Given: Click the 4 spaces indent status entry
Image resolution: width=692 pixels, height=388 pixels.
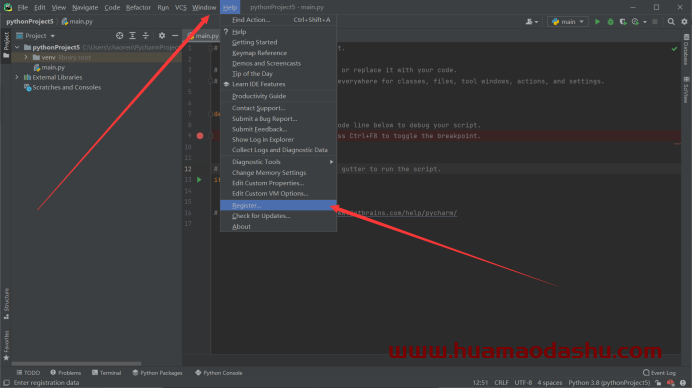Looking at the screenshot, I should [x=550, y=383].
